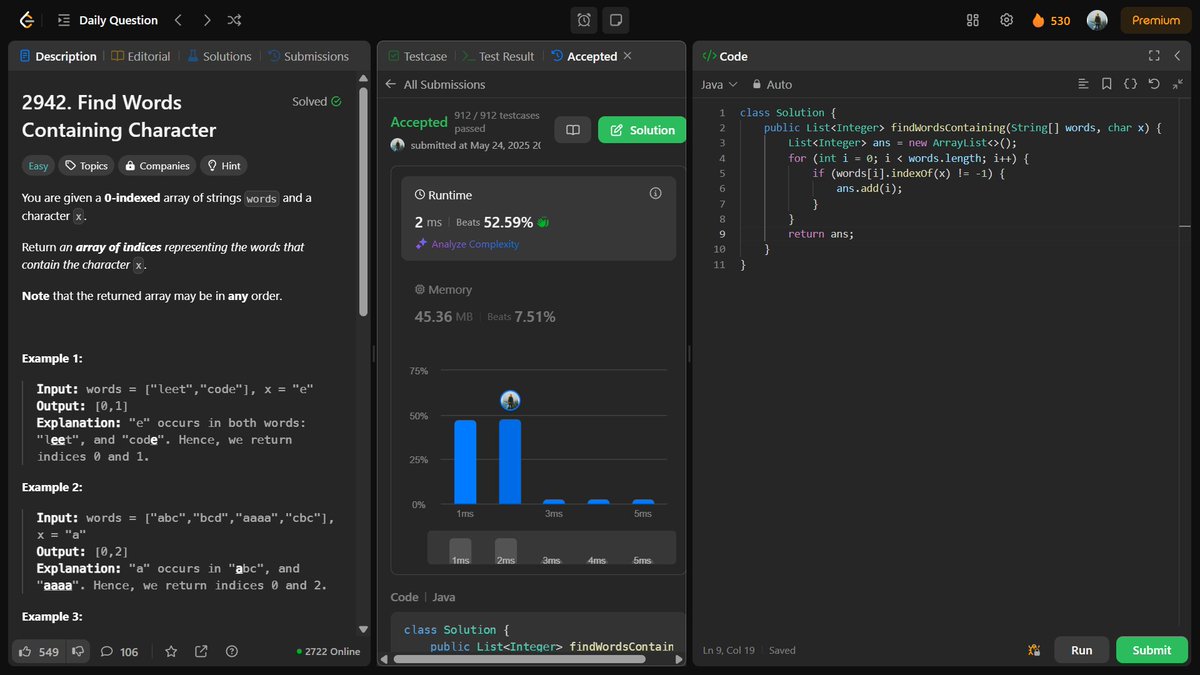Screen dimensions: 1200x675
Task: Click Analyze Complexity link
Action: [x=468, y=244]
